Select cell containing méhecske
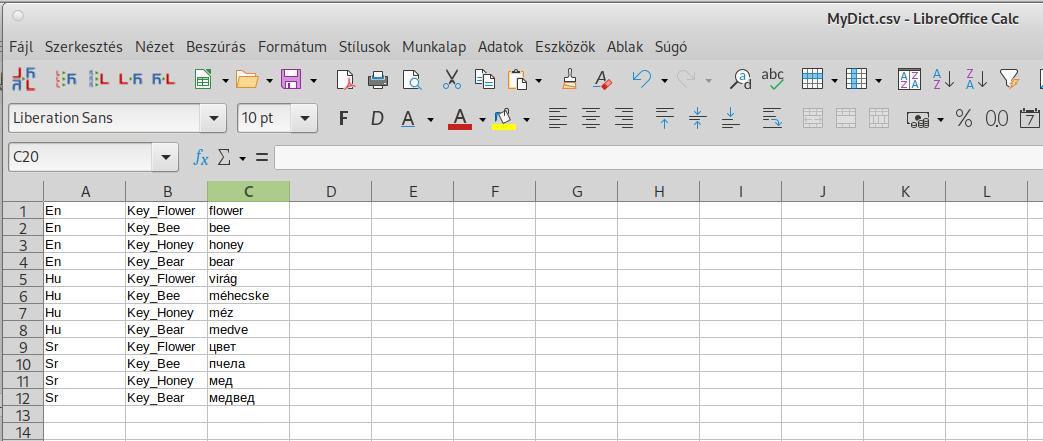 [248, 296]
